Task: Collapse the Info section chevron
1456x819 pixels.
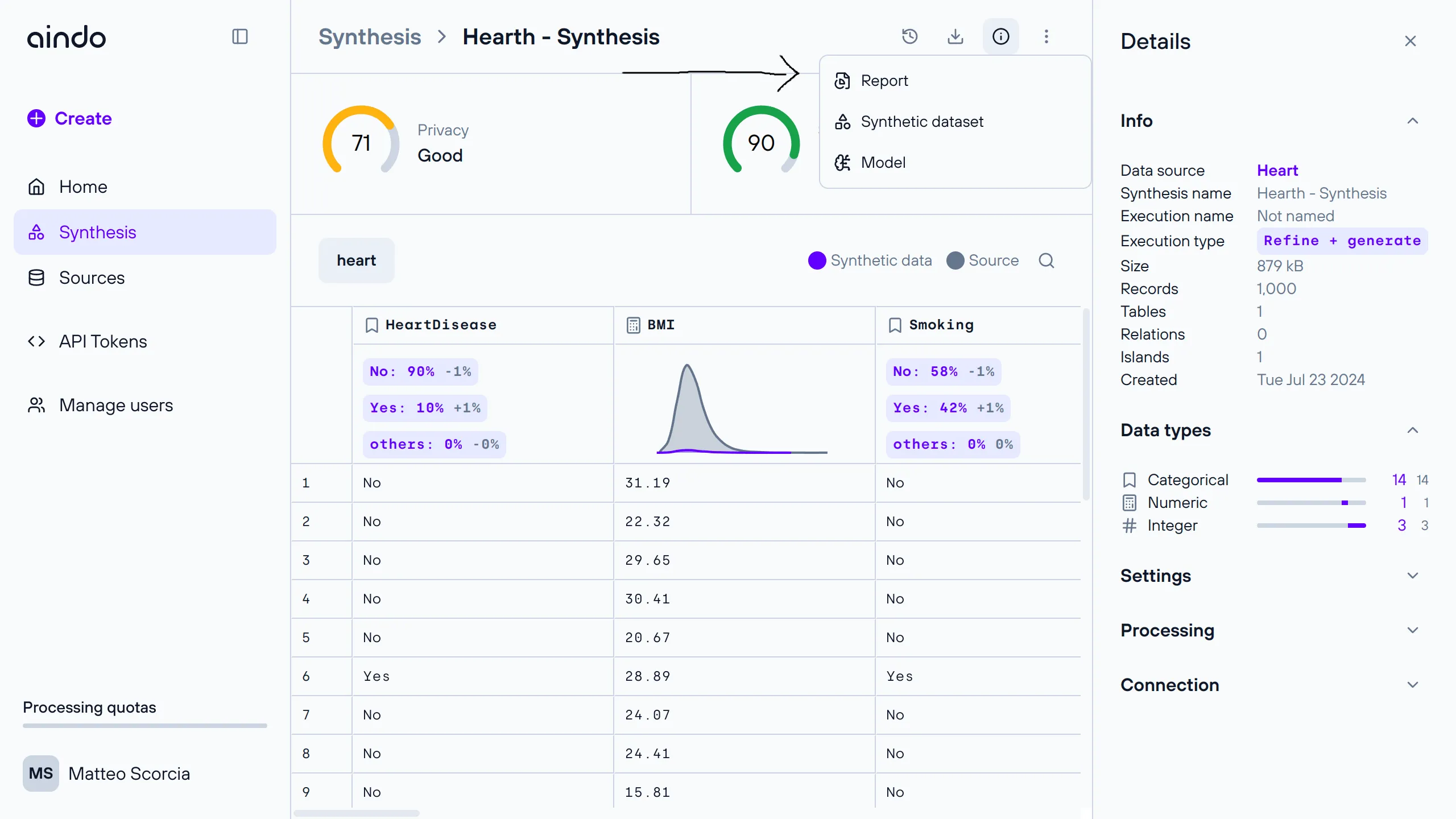Action: [1413, 121]
